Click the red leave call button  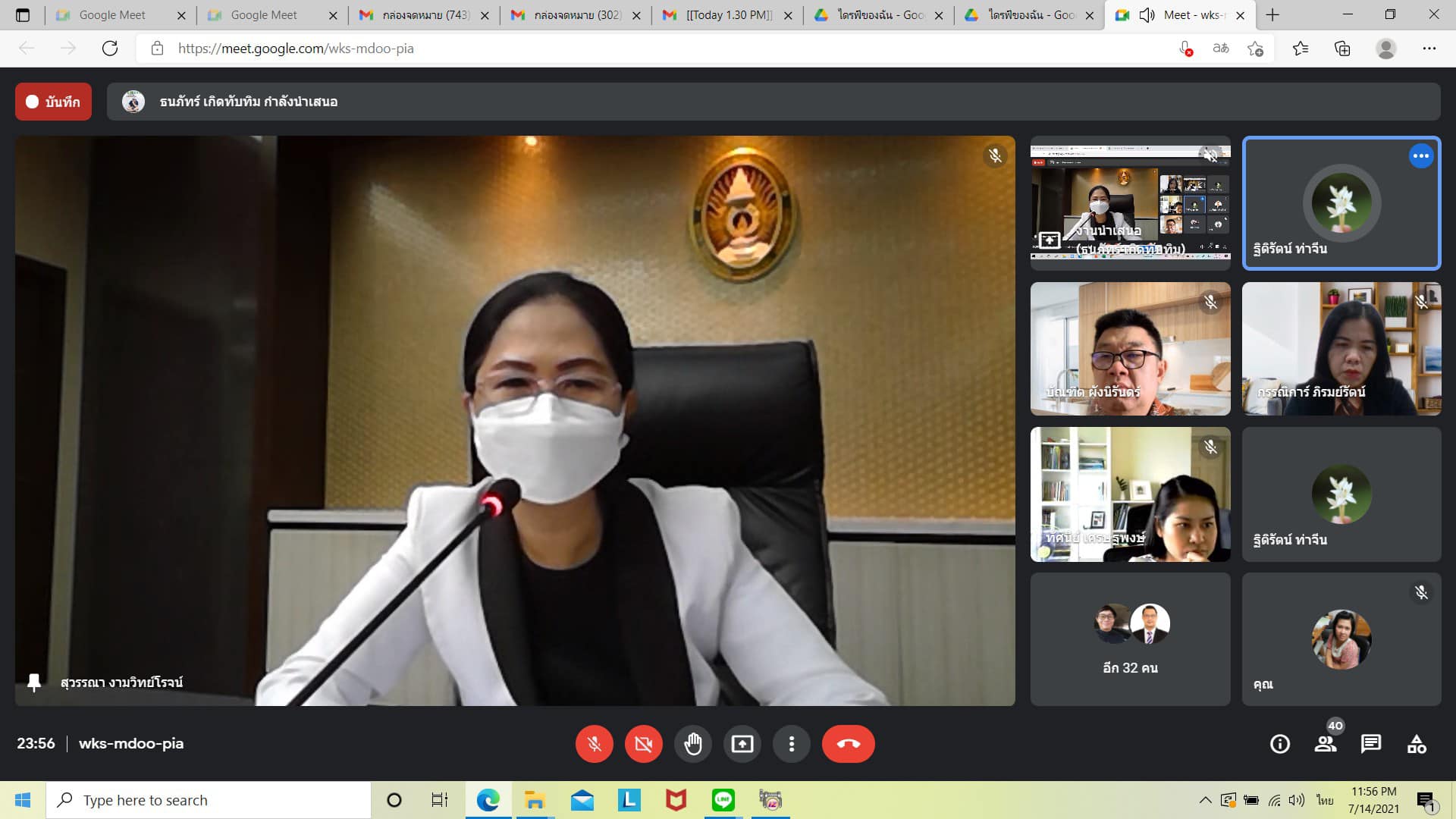[848, 744]
